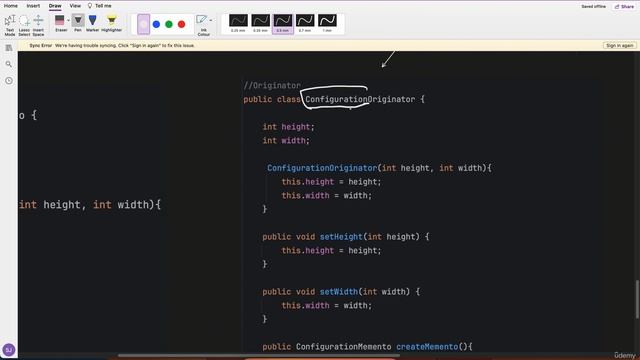Open the SJ account avatar

click(x=9, y=350)
